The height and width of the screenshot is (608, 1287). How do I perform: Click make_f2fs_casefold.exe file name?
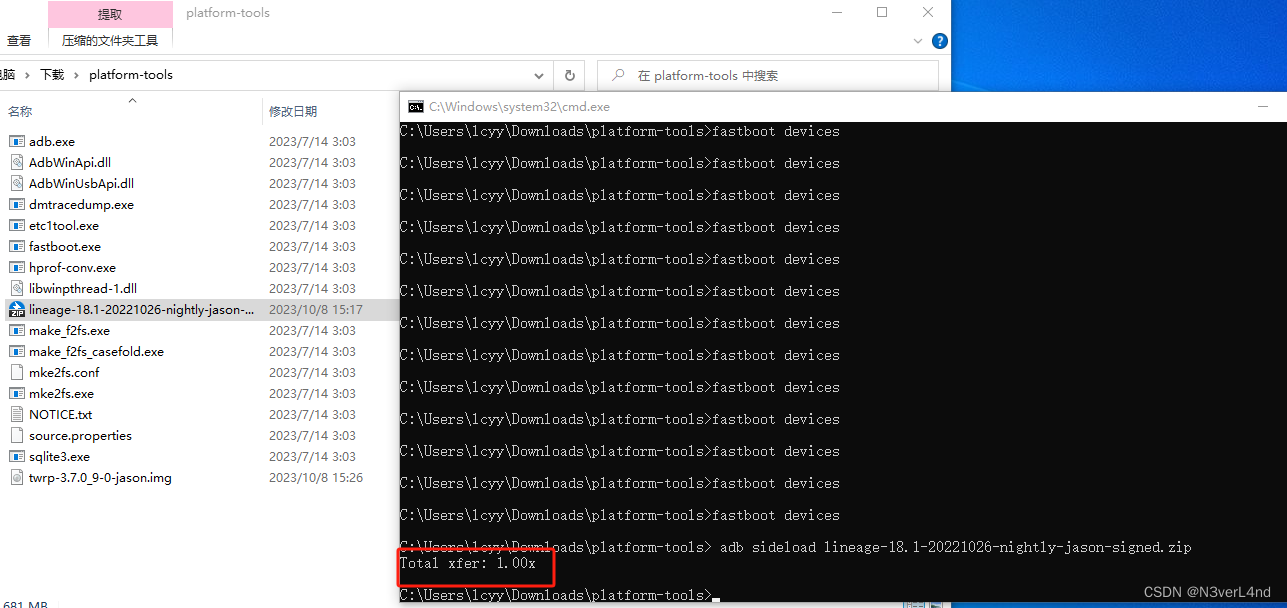point(96,352)
